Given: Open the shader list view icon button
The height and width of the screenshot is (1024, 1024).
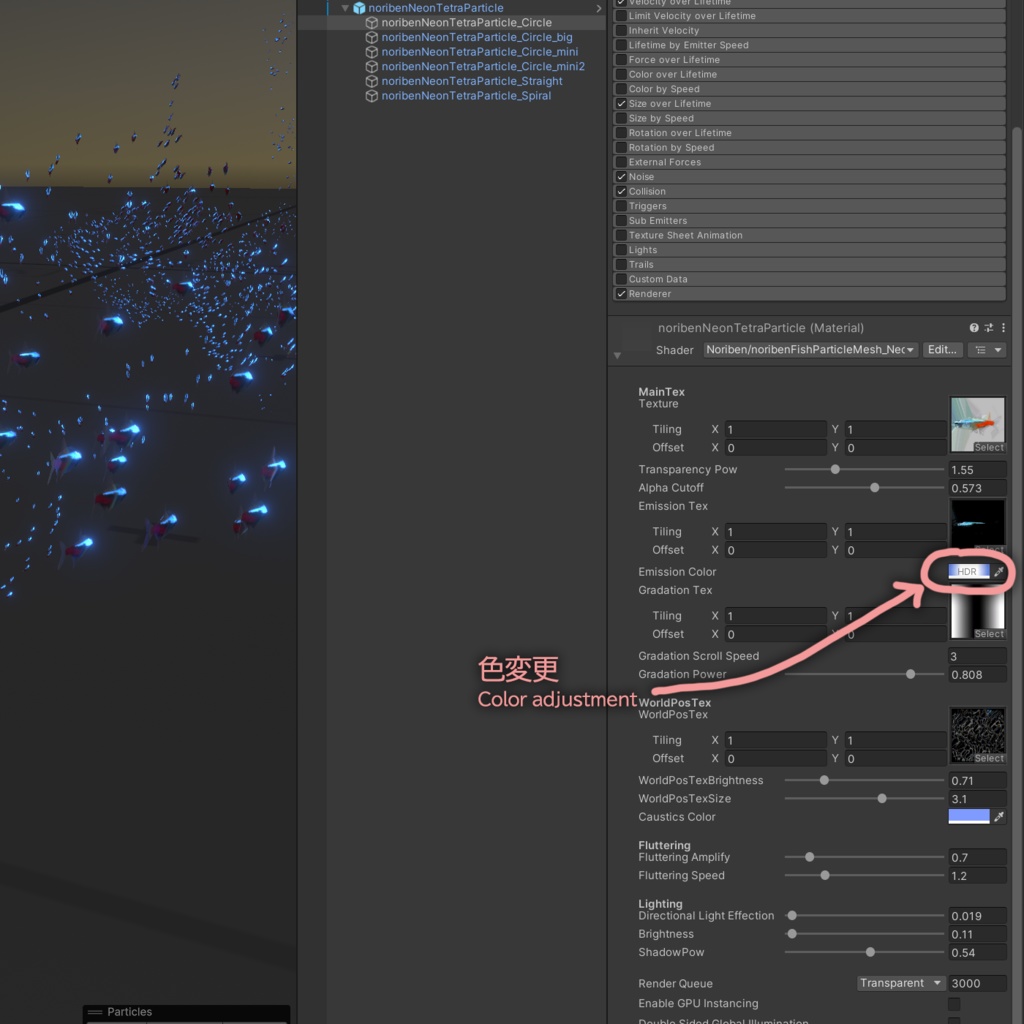Looking at the screenshot, I should 981,350.
